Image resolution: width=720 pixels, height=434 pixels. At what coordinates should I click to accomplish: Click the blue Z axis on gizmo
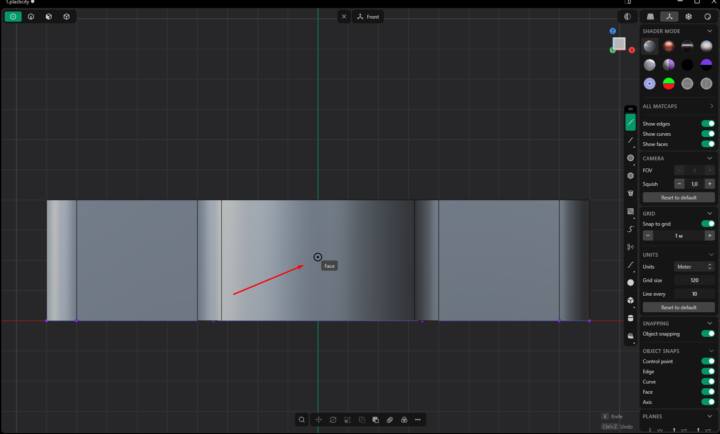[613, 31]
